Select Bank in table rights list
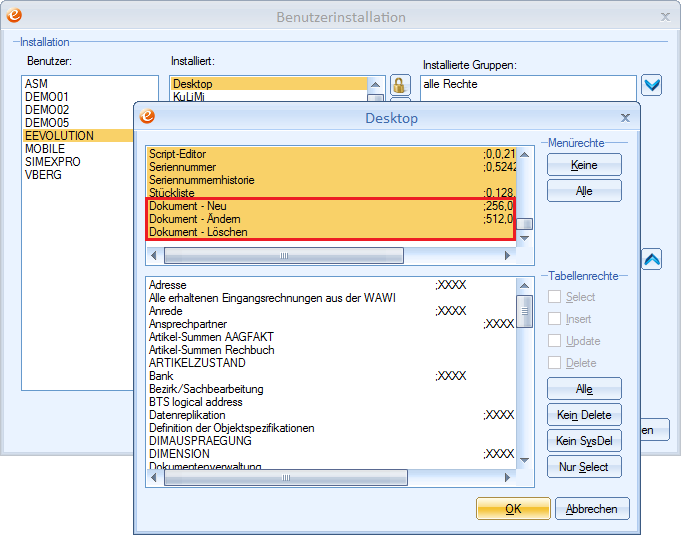 point(331,376)
